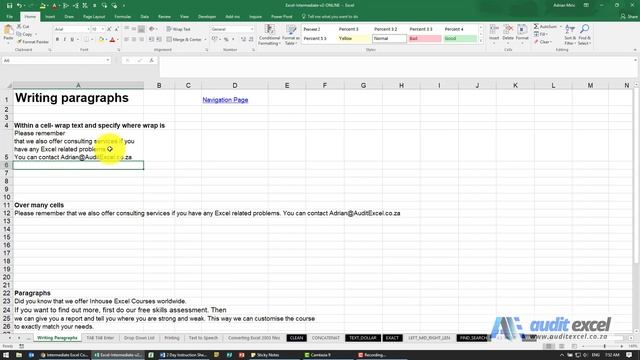640x360 pixels.
Task: Apply the Normal cell style
Action: (389, 38)
